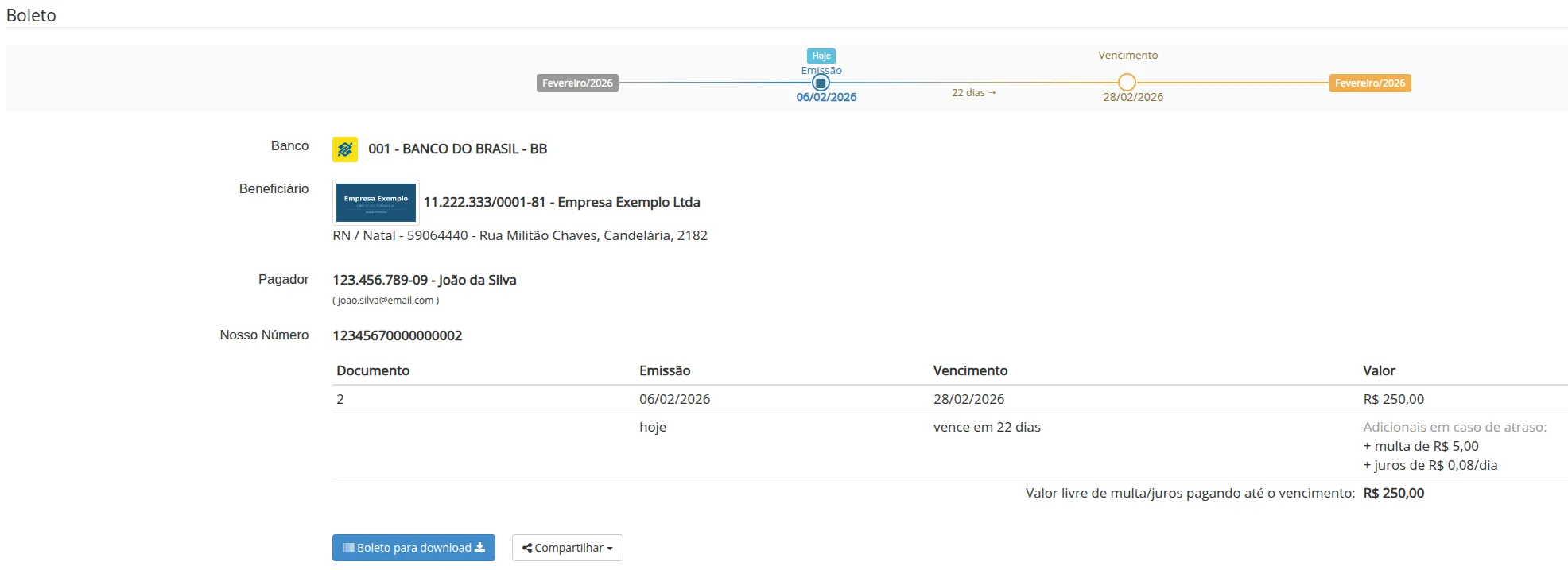Click the beneficiary '11.222.333/0001-81 - Empresa Exemplo Ltda'
The image size is (1568, 570).
(562, 202)
